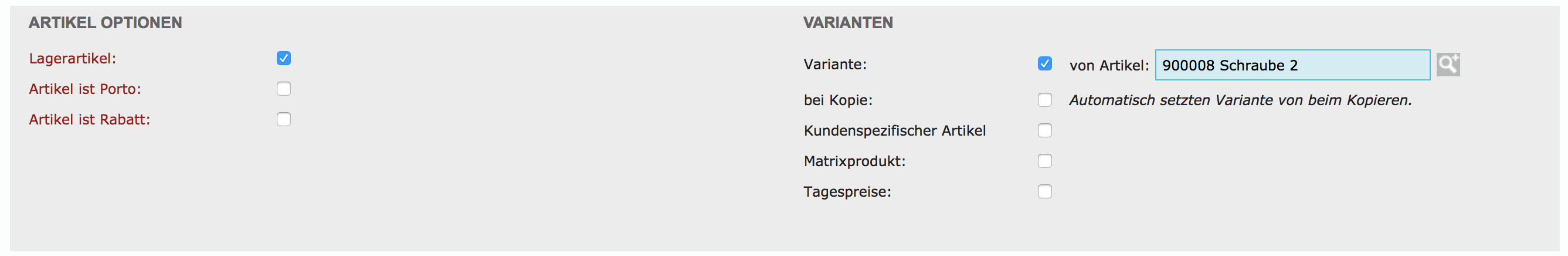Click the Variante label text

834,64
